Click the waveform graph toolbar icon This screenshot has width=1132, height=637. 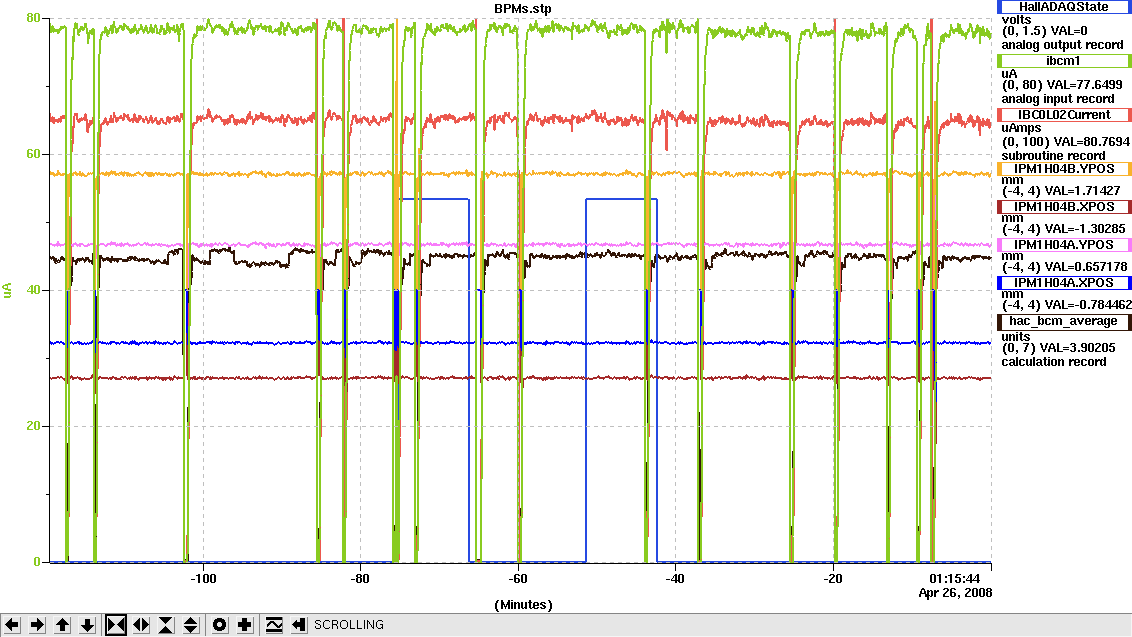tap(274, 625)
